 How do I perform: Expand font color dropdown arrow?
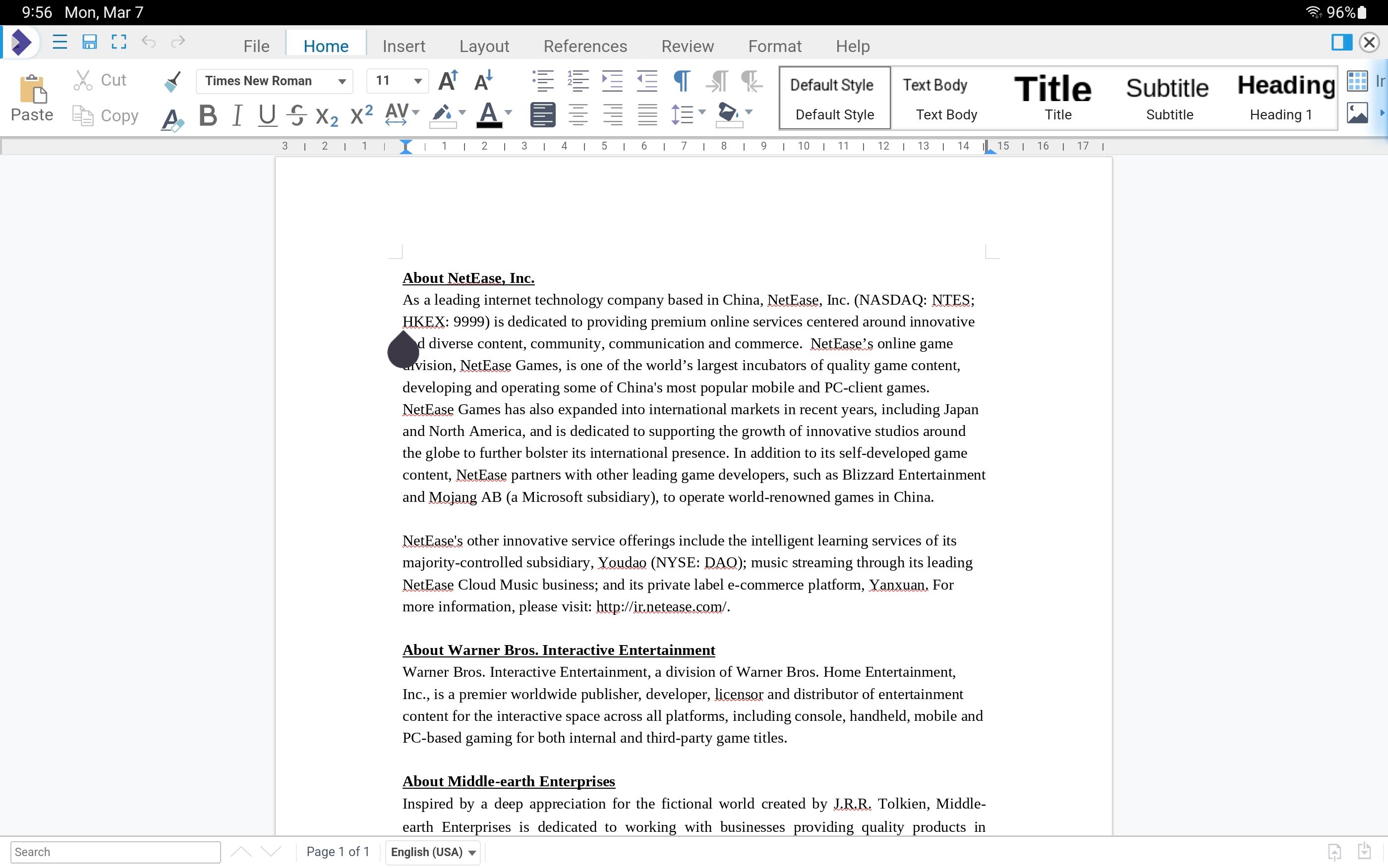click(508, 113)
